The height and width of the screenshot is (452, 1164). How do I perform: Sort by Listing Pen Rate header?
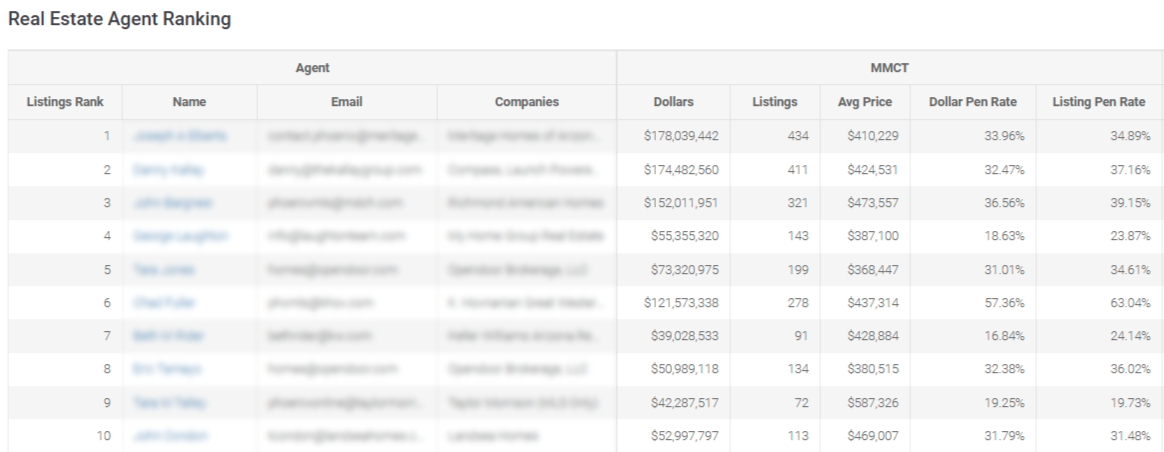click(1099, 102)
